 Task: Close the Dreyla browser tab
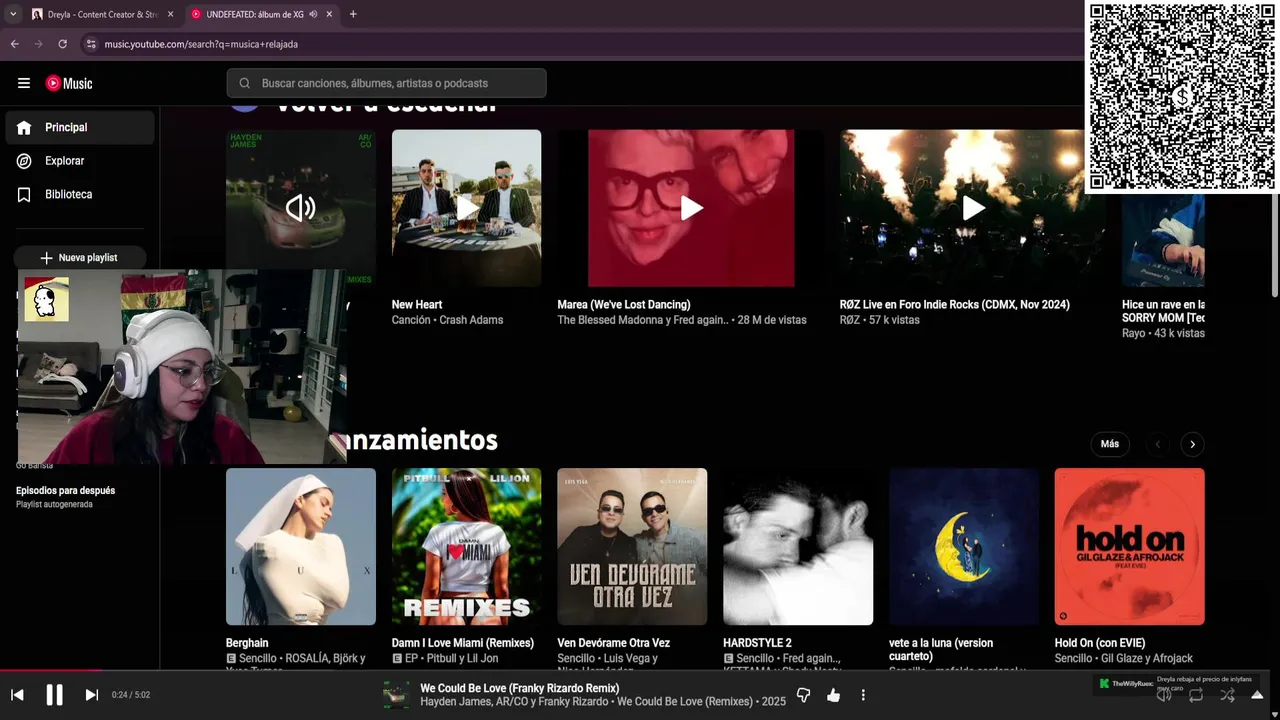[x=170, y=14]
